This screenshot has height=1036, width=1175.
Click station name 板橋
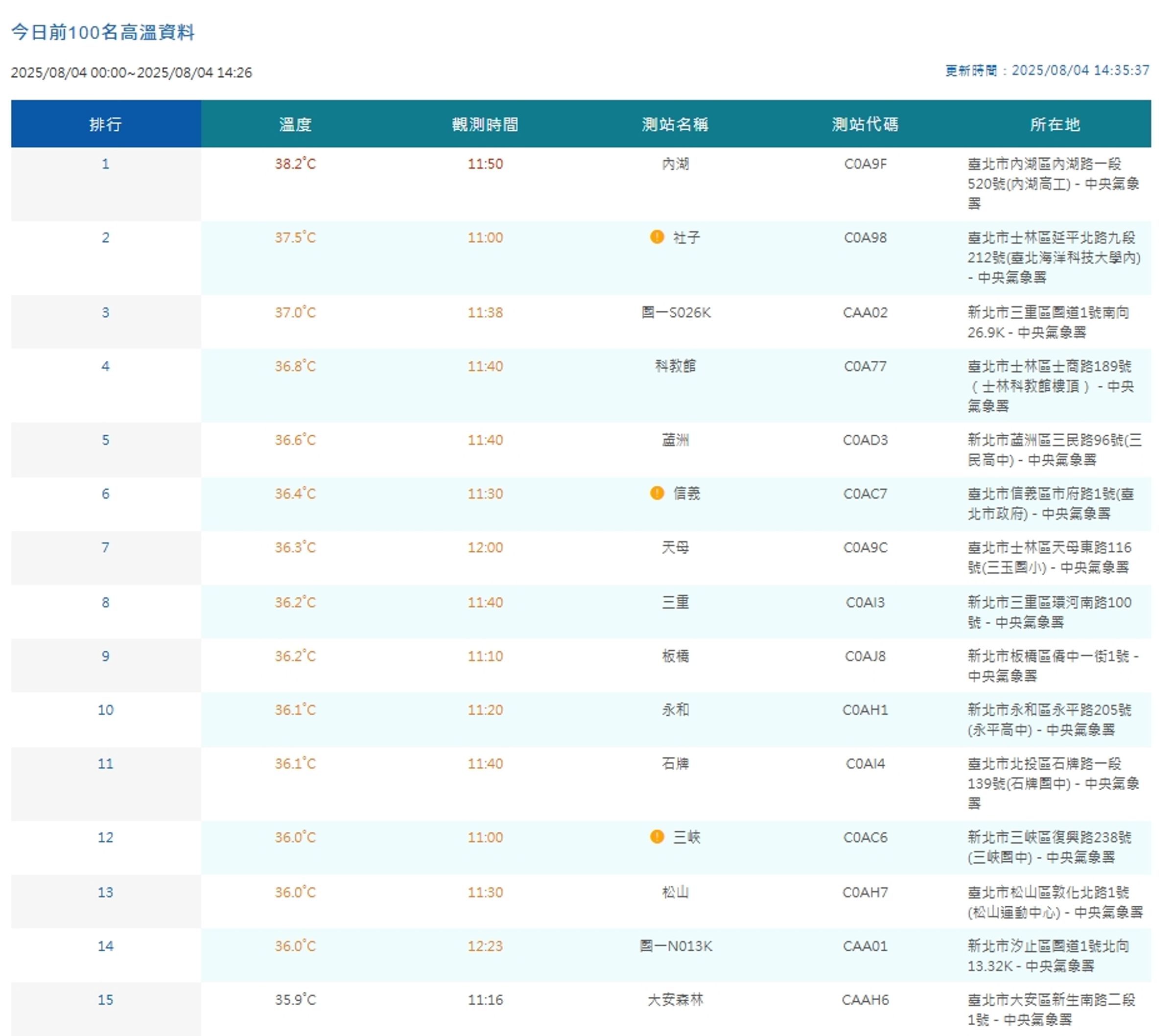coord(676,656)
